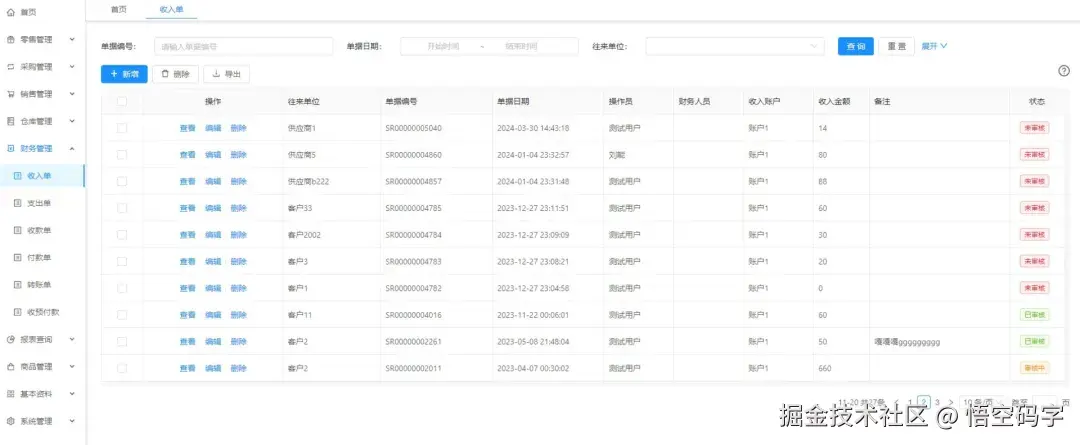Click the 仓库管理 warehouse icon

(10, 121)
